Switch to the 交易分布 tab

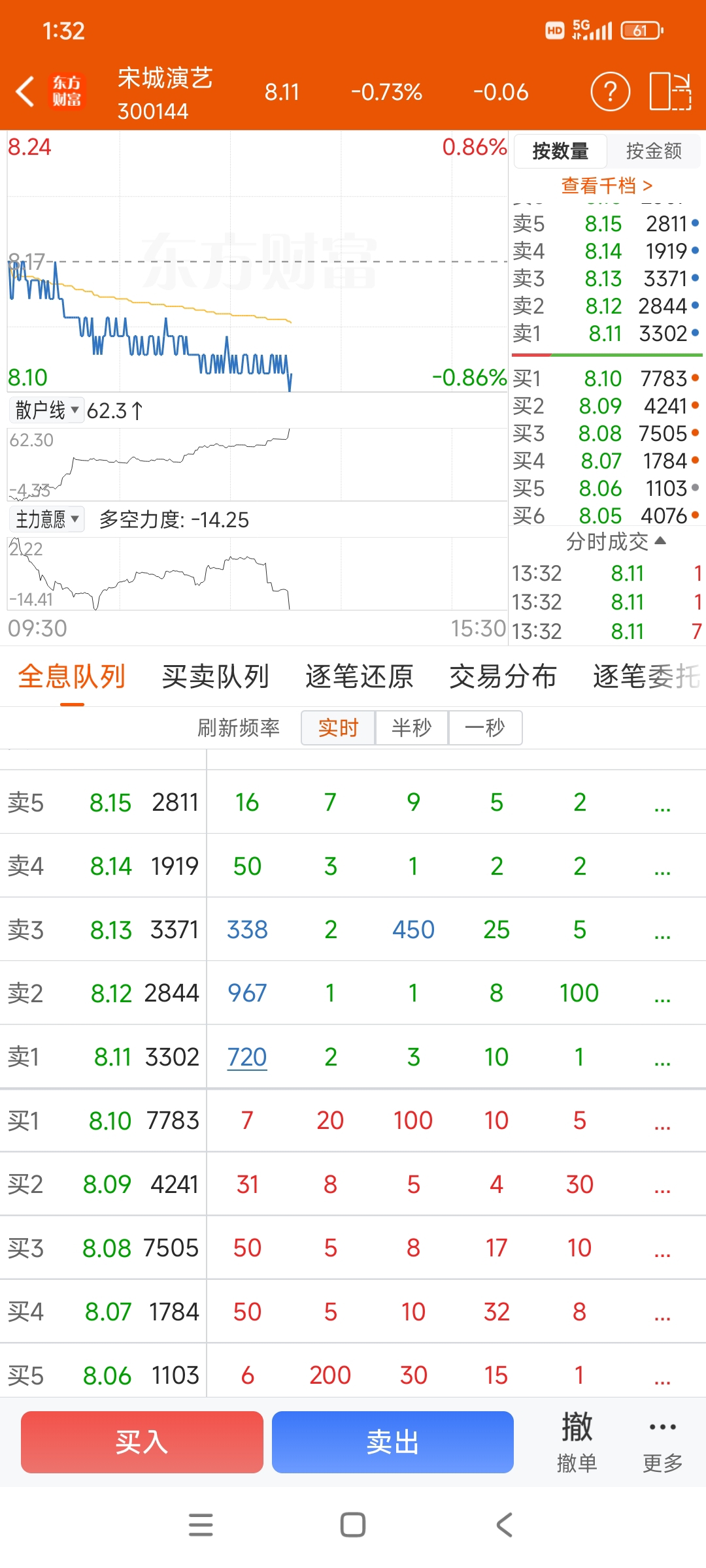point(503,676)
